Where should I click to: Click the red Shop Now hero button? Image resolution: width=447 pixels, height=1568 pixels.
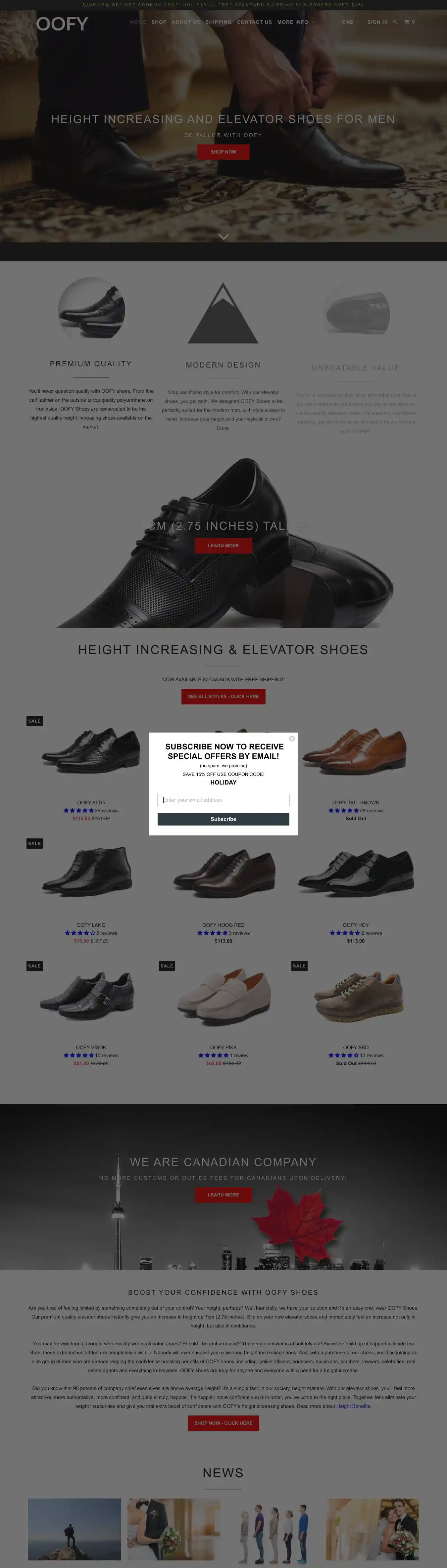click(x=224, y=152)
